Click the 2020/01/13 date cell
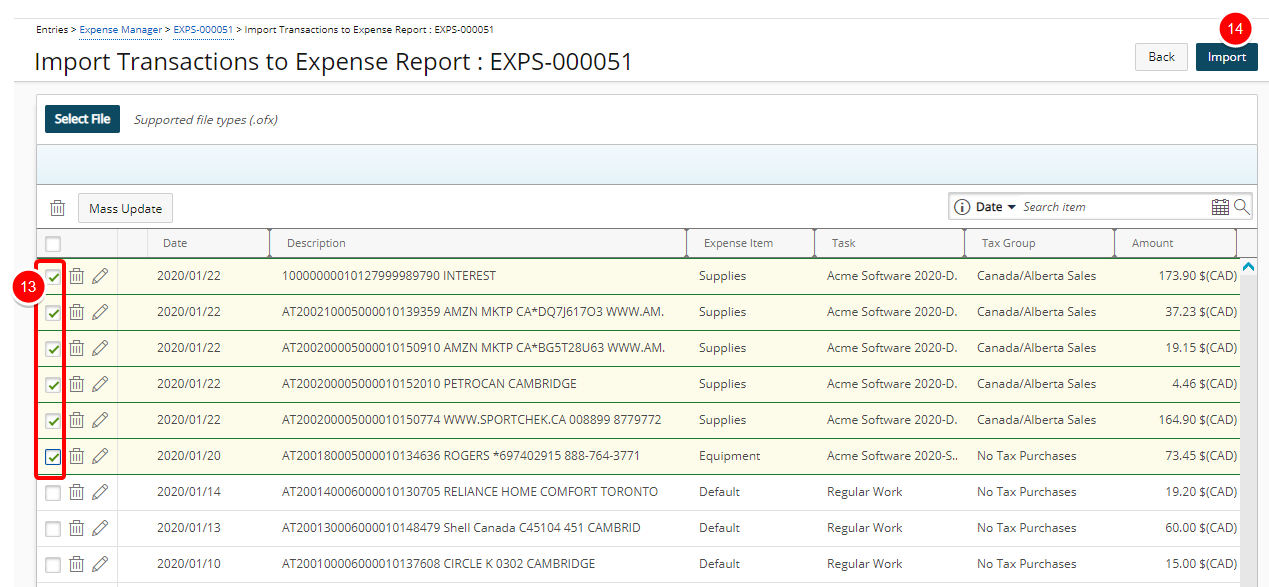Image resolution: width=1269 pixels, height=587 pixels. (189, 528)
